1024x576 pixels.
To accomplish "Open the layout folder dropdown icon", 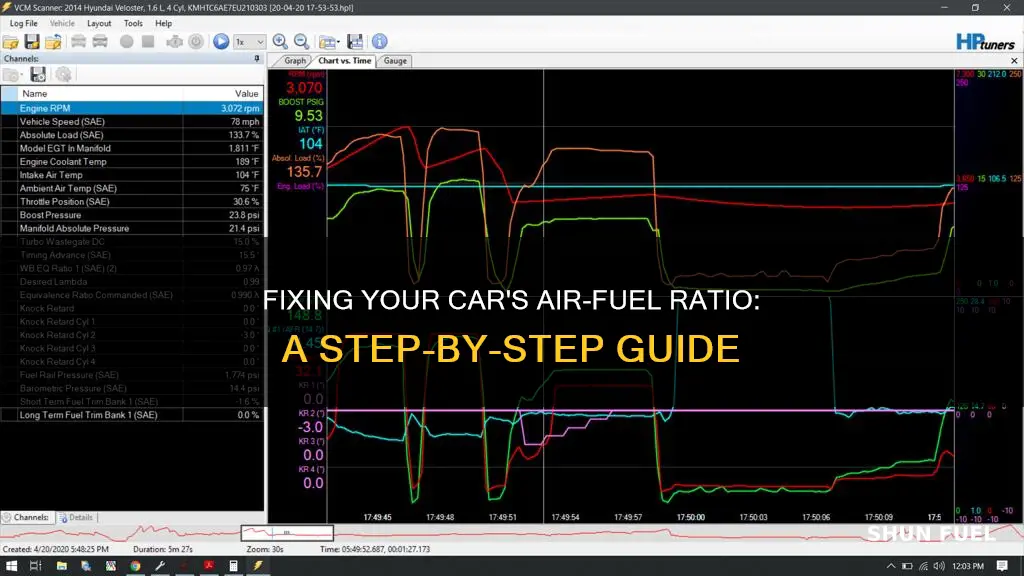I will coord(329,42).
